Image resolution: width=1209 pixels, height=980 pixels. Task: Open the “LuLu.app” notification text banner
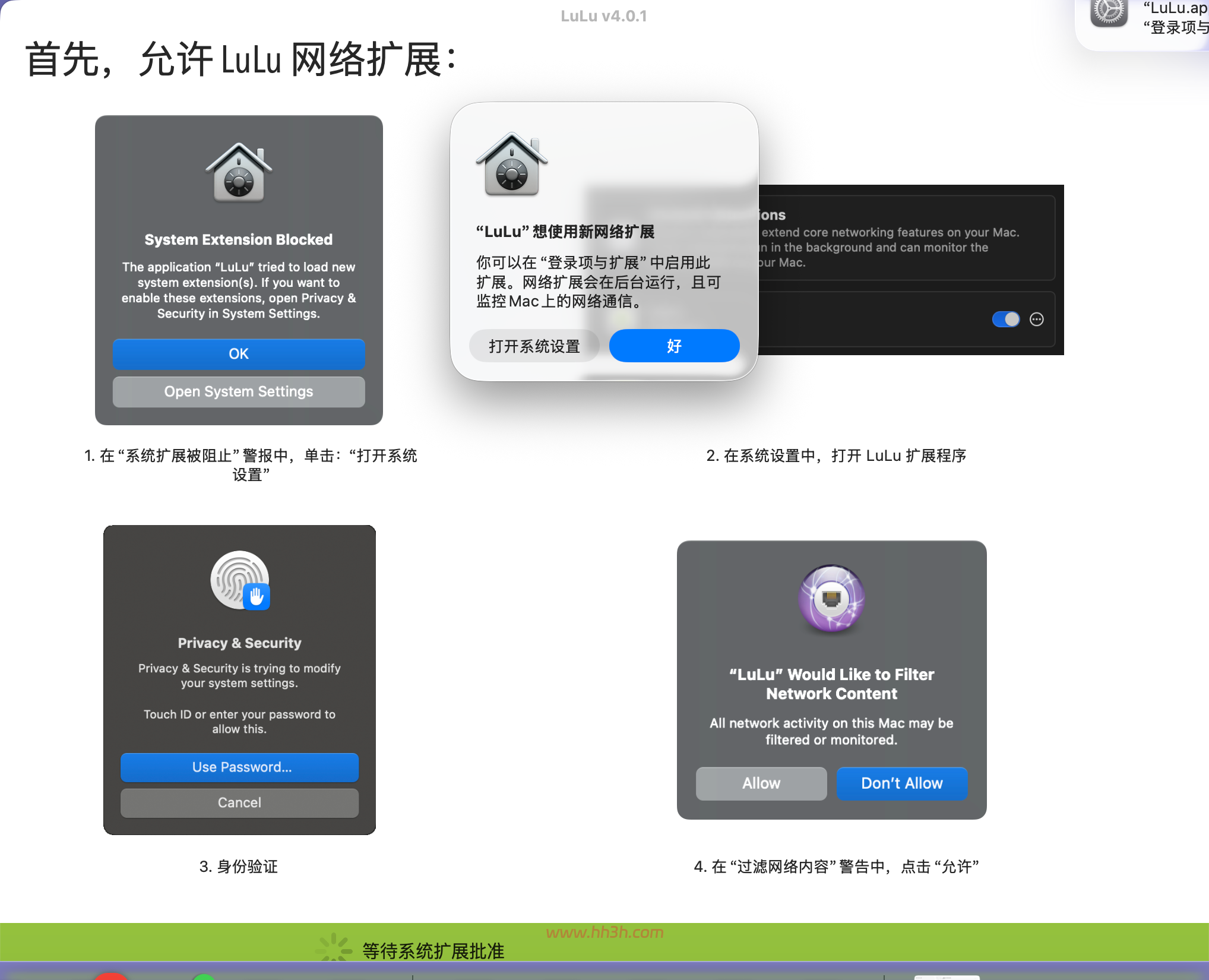pyautogui.click(x=1176, y=18)
